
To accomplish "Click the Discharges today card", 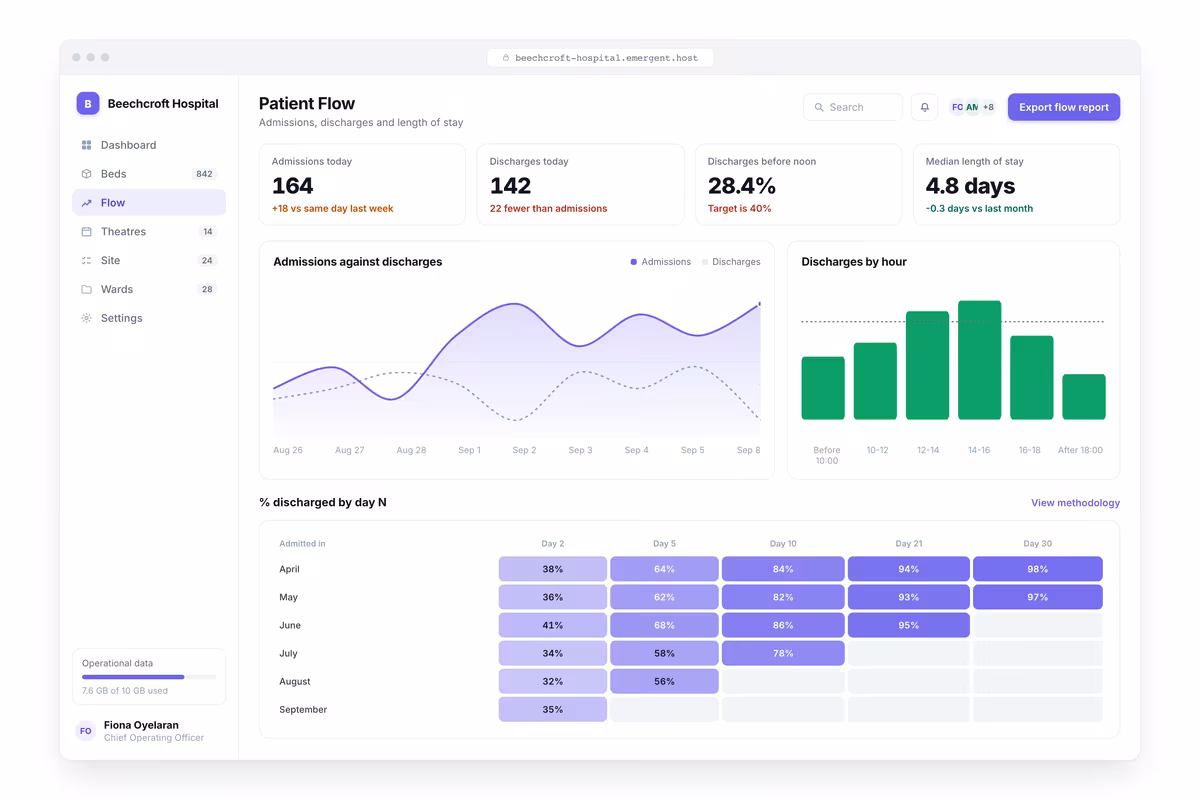I will pos(581,184).
